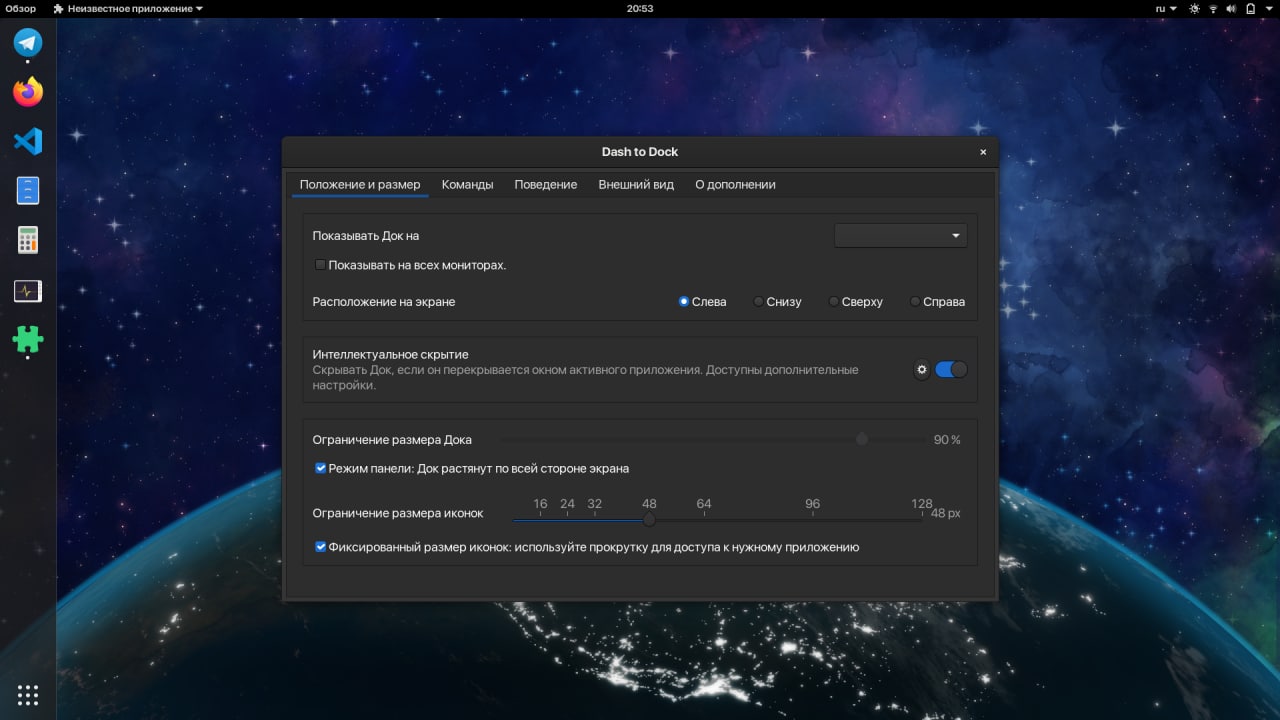Open intelligent hide gear settings
This screenshot has height=720, width=1280.
[922, 370]
